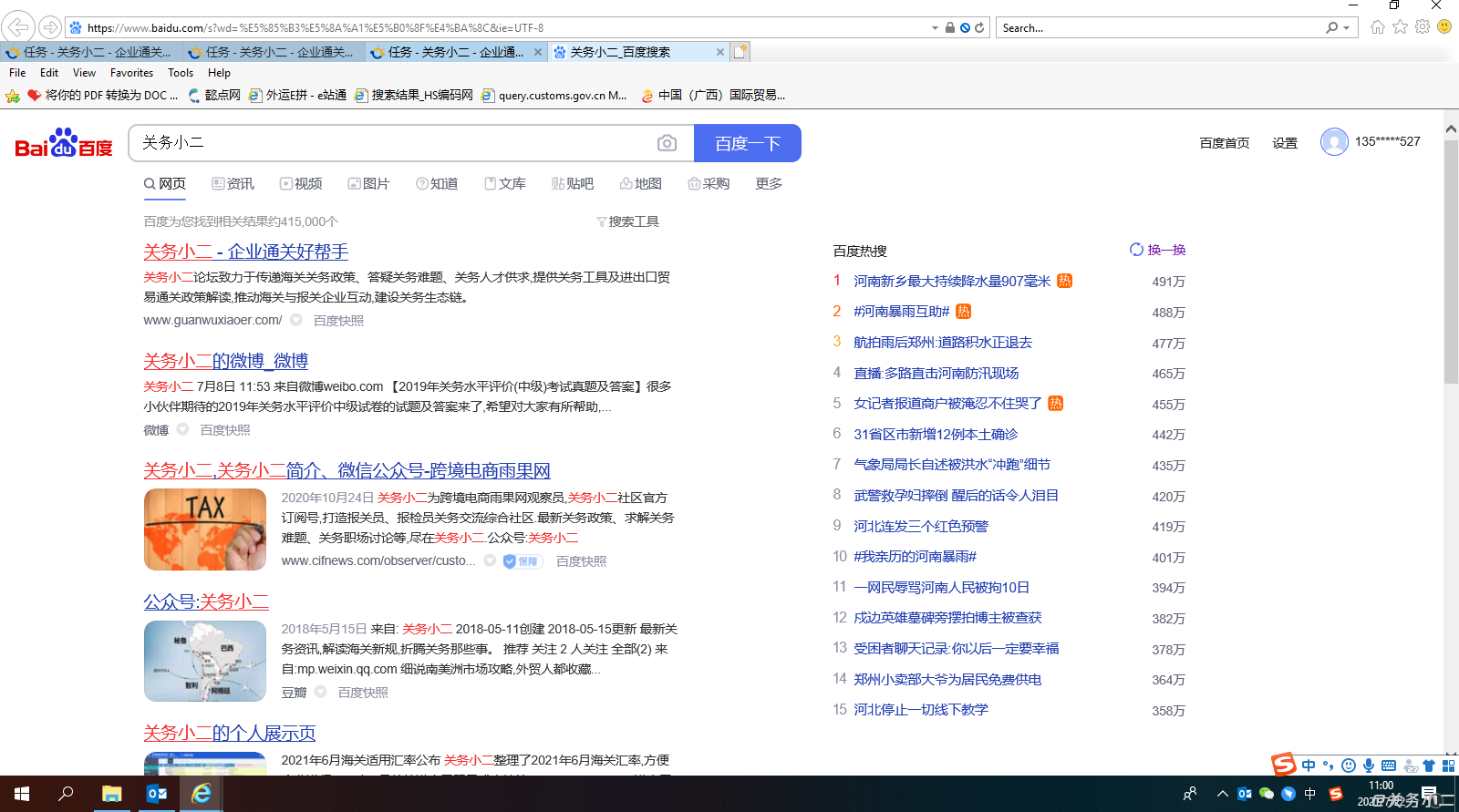
Task: Expand the 更多 search categories
Action: 769,183
